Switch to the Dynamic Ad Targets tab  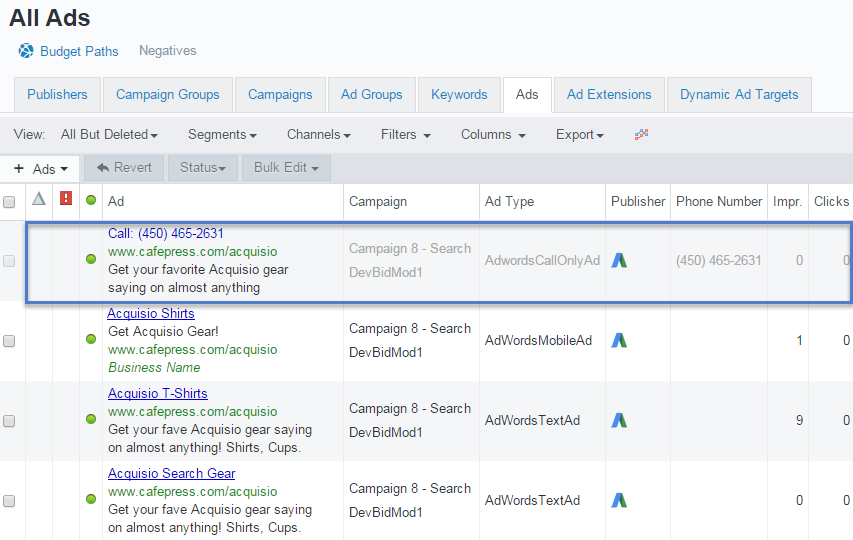point(739,95)
